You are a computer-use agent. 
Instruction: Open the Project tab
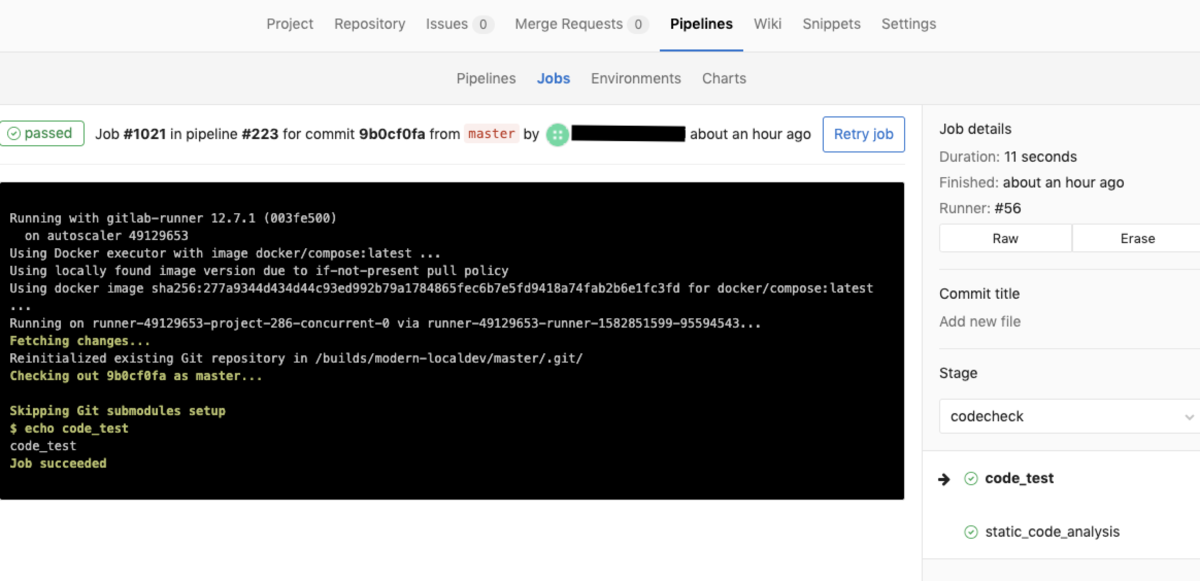tap(290, 24)
